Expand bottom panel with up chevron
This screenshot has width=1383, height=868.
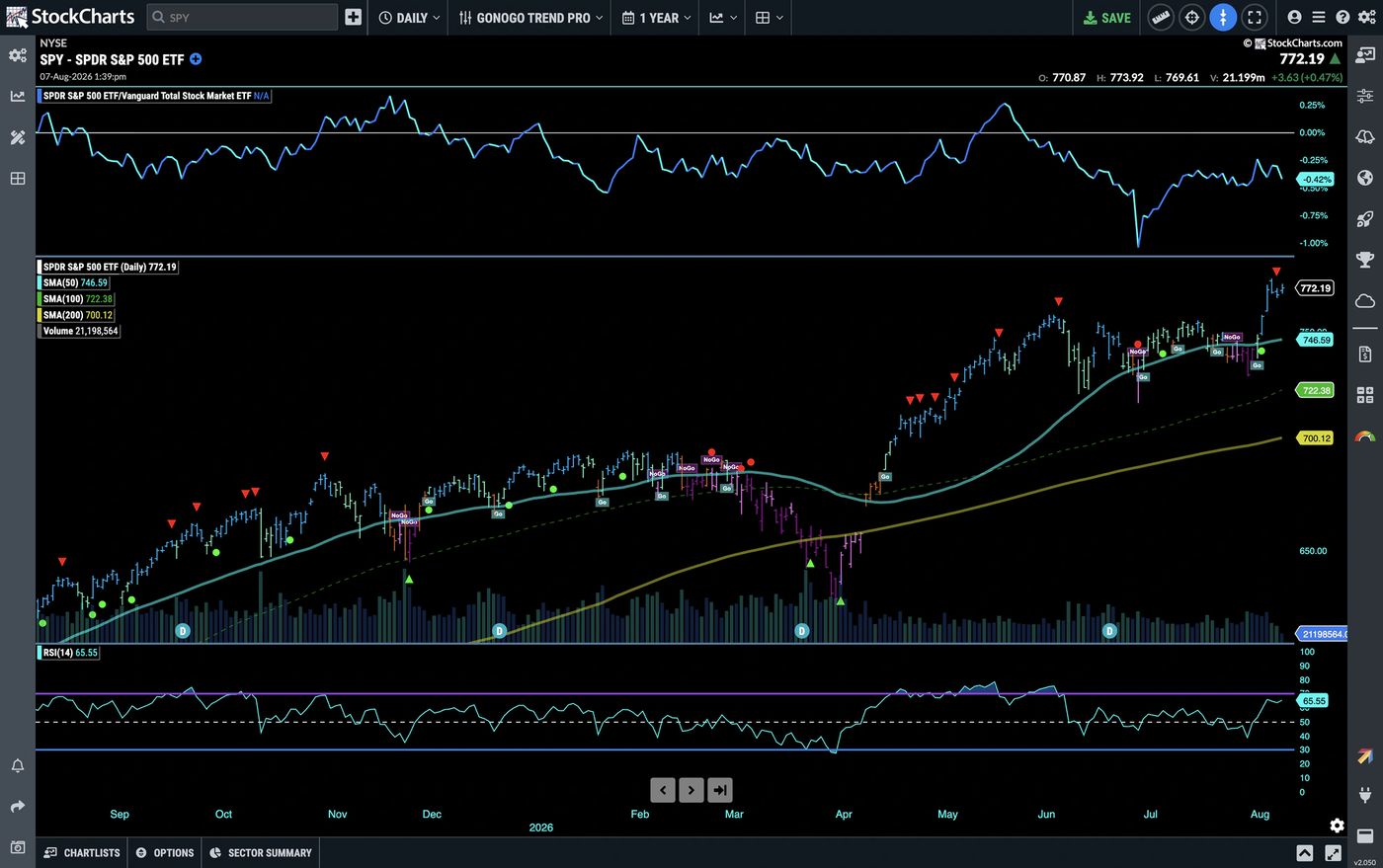pos(1304,853)
